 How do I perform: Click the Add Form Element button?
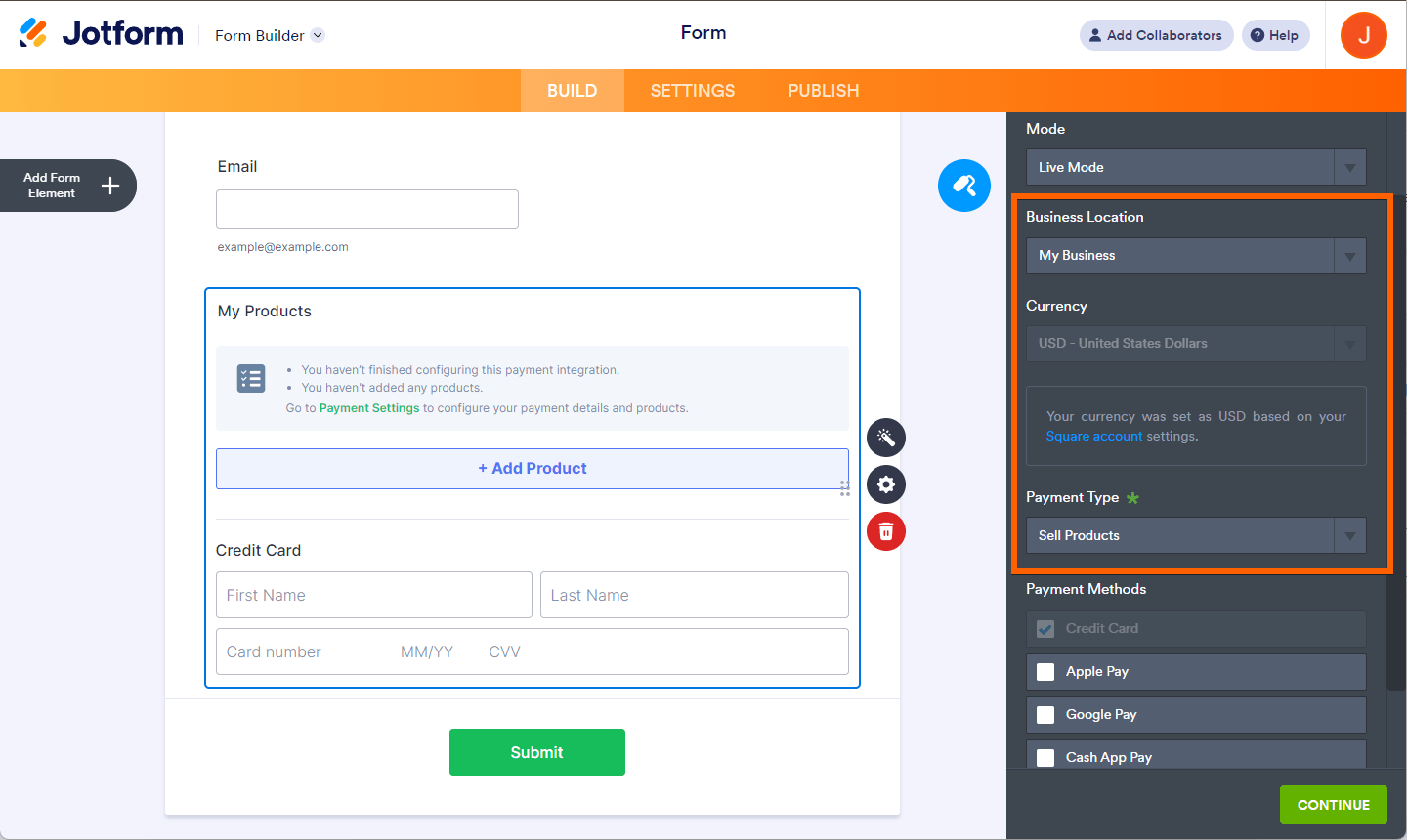[x=68, y=186]
